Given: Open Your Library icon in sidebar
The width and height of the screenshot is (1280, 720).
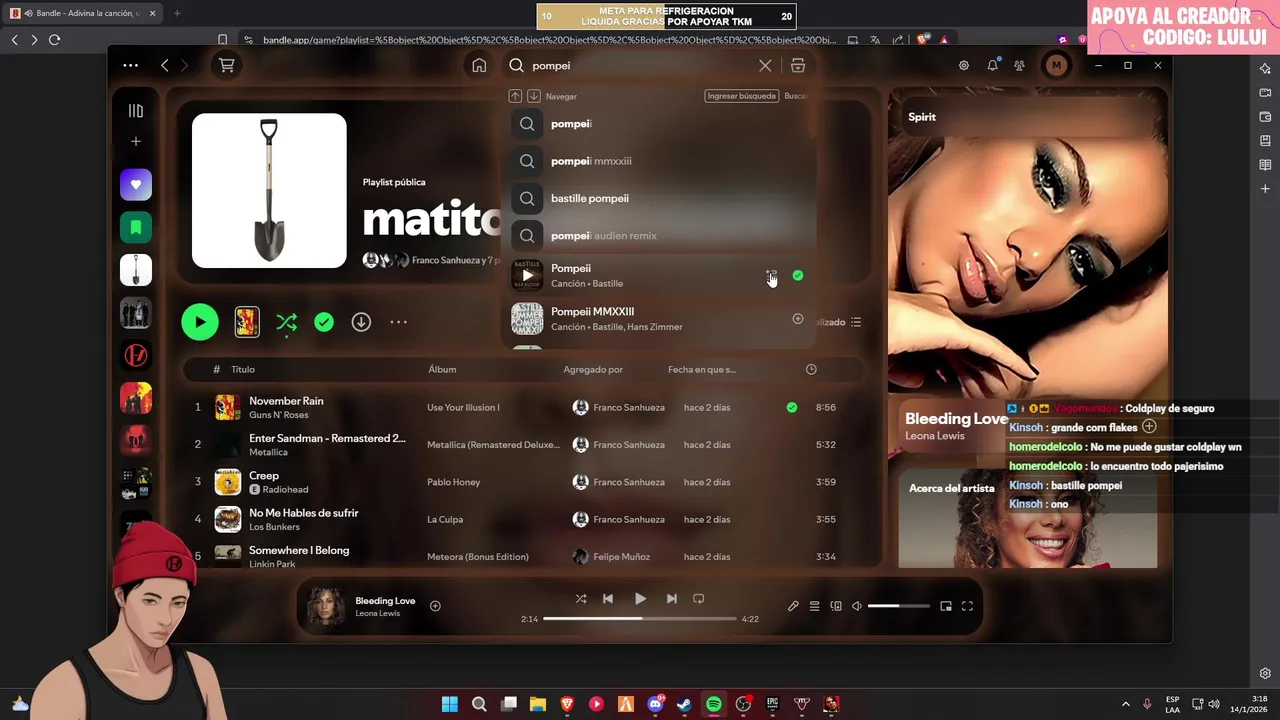Looking at the screenshot, I should click(x=136, y=111).
